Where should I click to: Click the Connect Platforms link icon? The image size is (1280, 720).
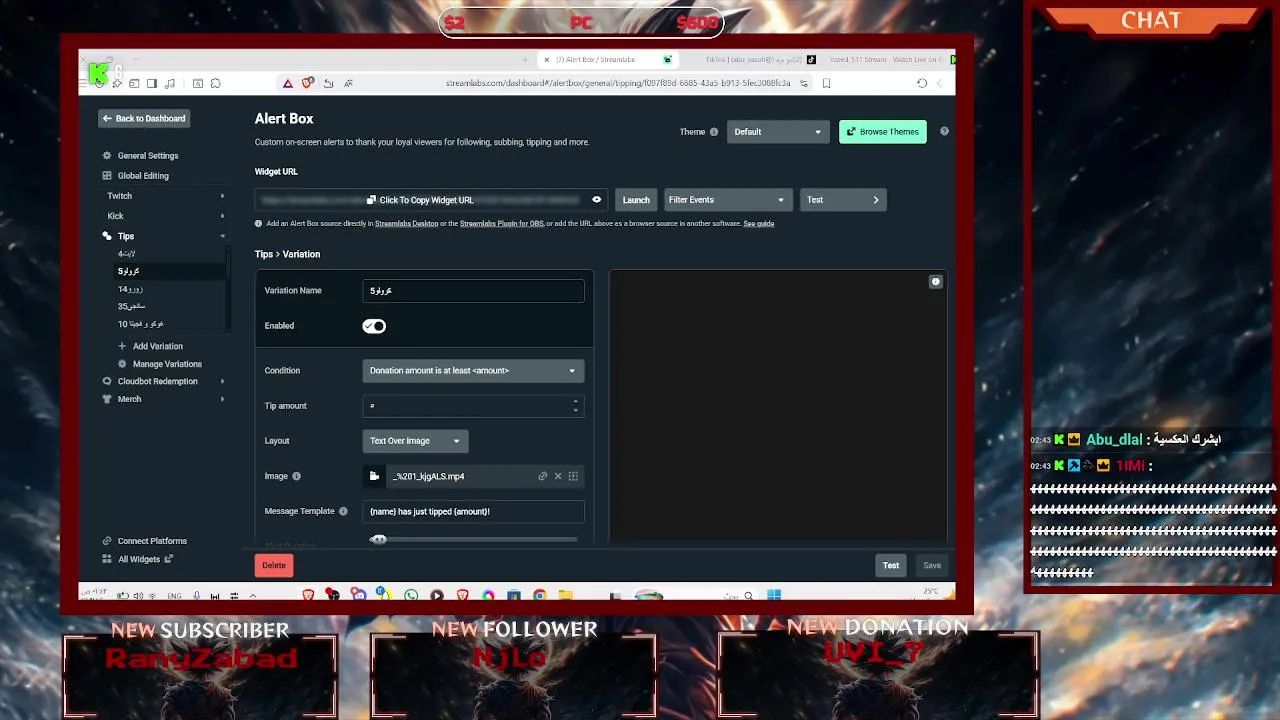[107, 541]
